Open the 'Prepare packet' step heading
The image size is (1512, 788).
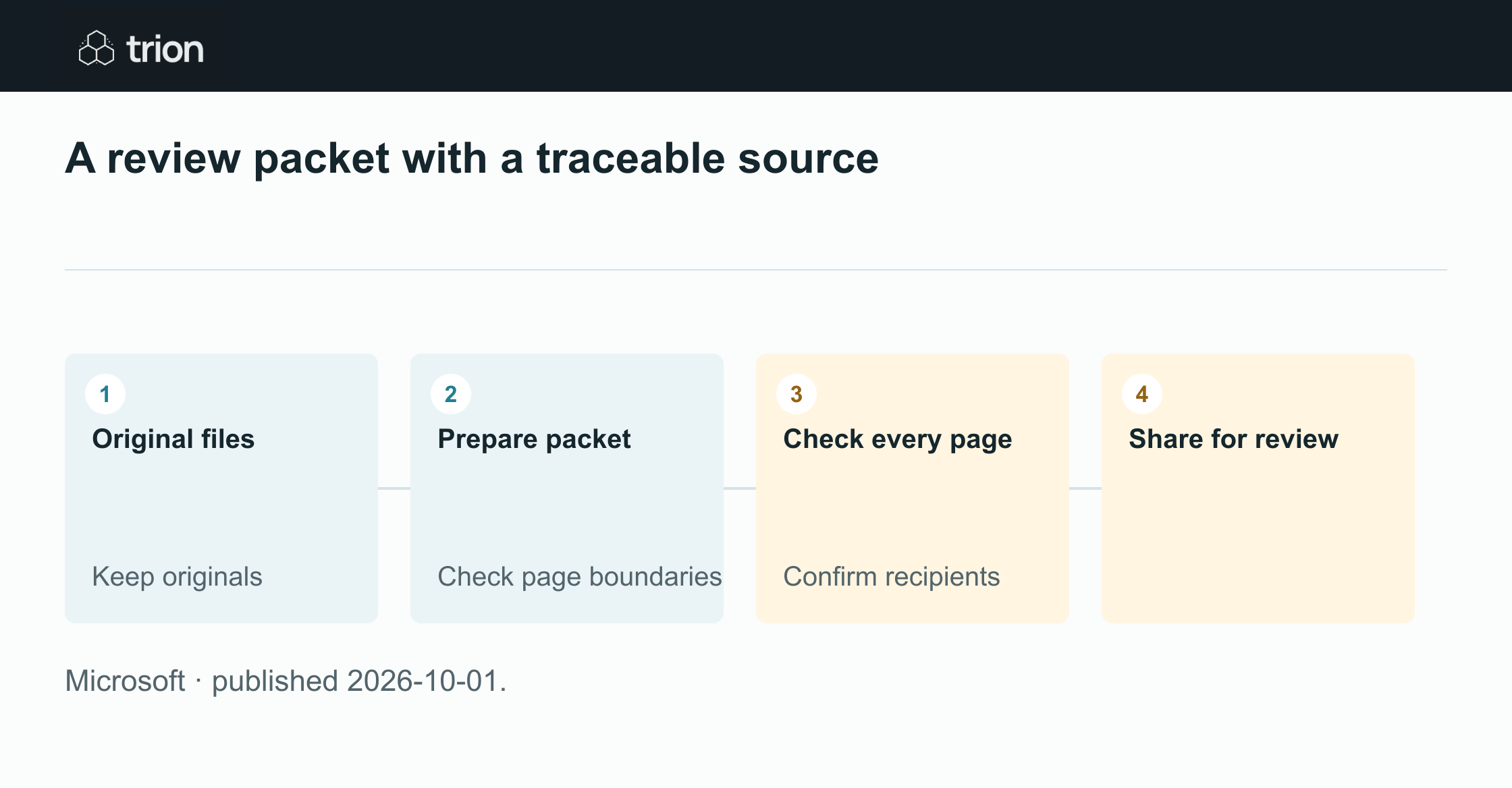tap(534, 439)
